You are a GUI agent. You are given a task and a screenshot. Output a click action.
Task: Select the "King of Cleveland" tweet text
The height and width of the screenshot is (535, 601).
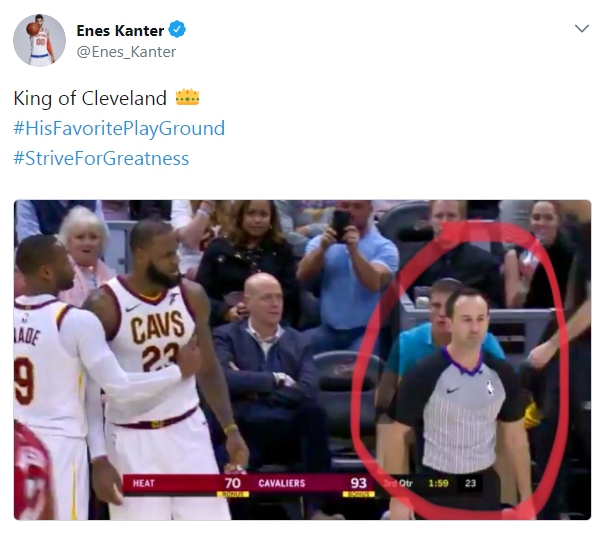[90, 98]
